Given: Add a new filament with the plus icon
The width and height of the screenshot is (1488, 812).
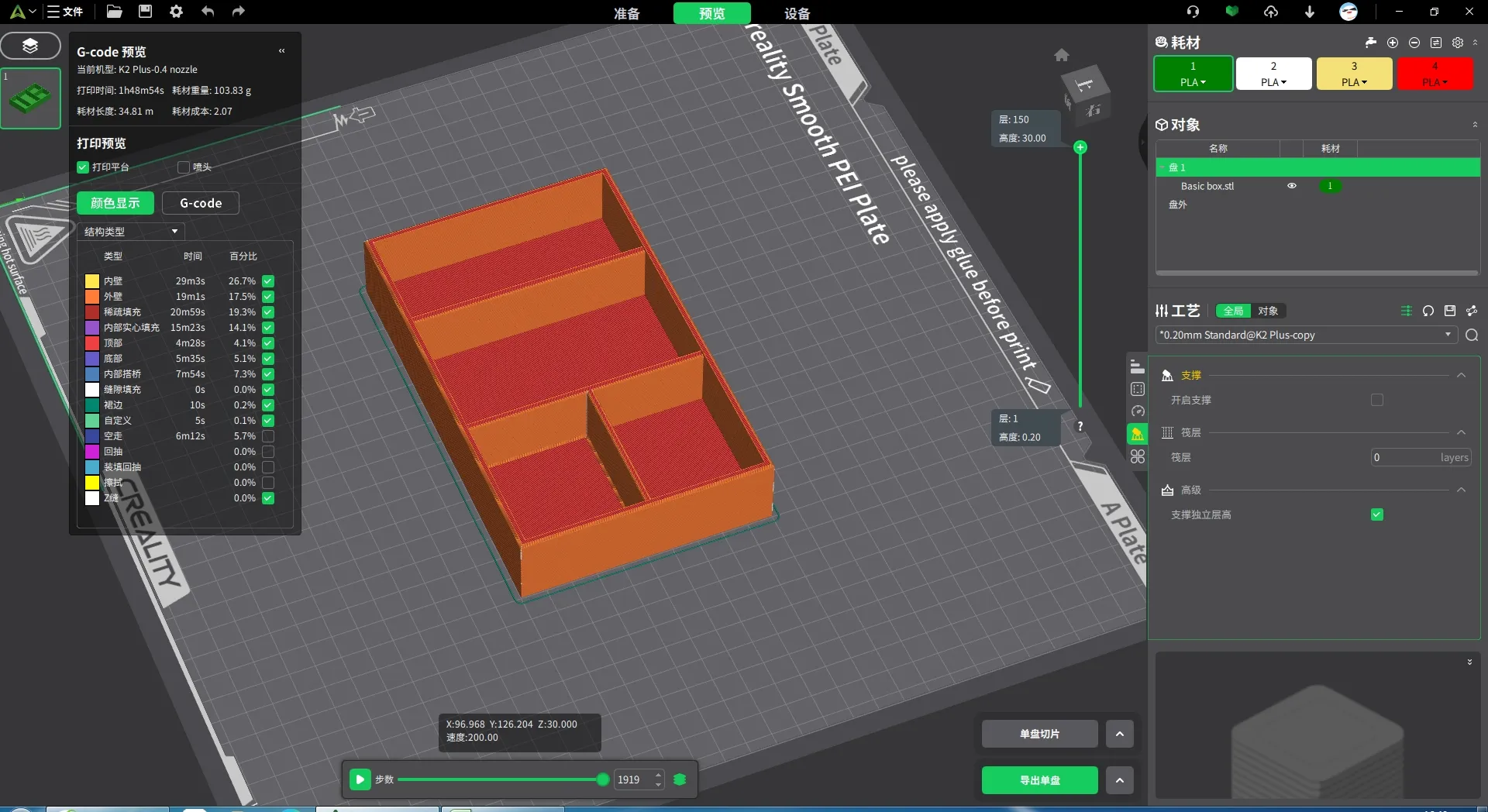Looking at the screenshot, I should pyautogui.click(x=1393, y=43).
